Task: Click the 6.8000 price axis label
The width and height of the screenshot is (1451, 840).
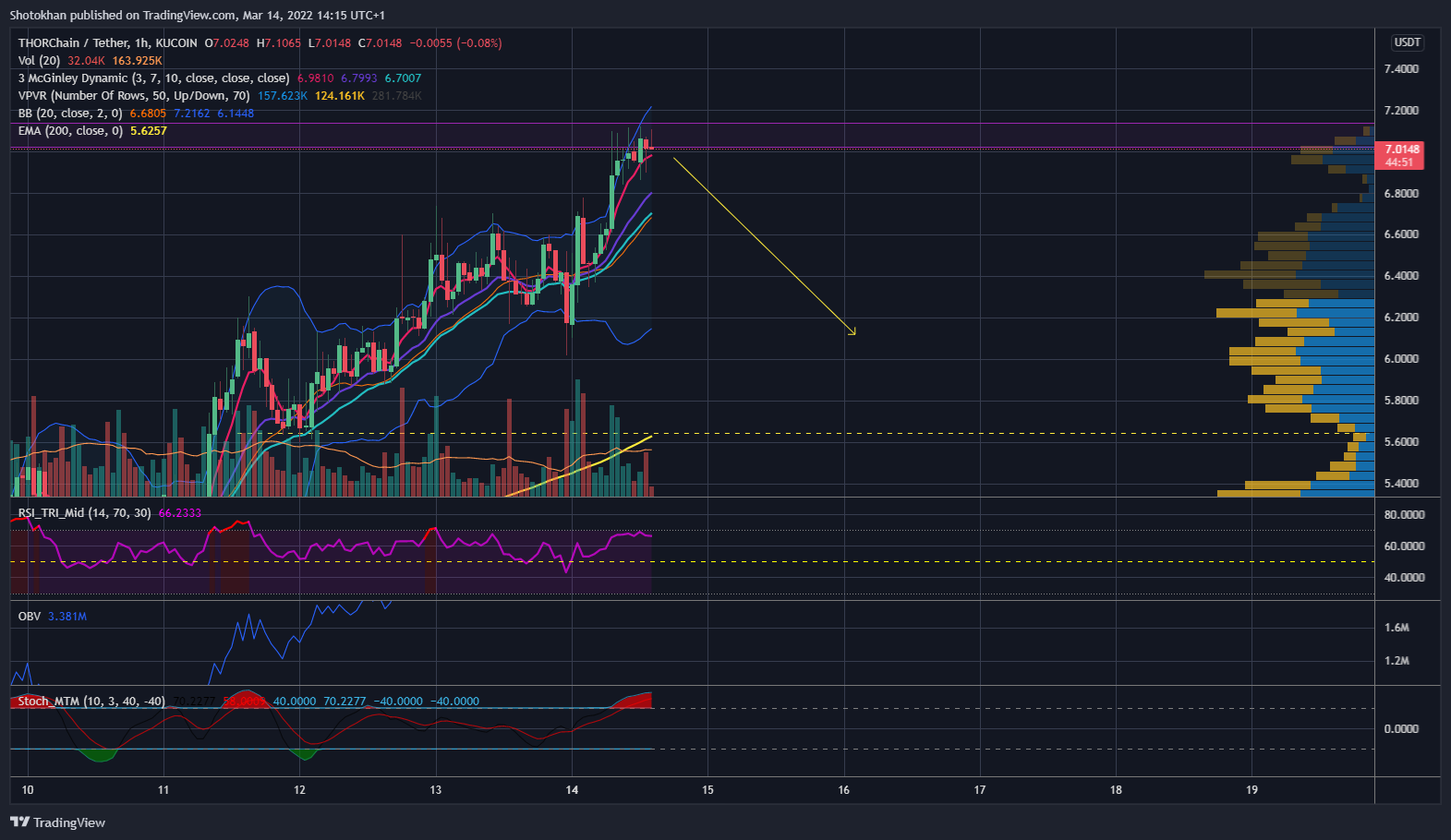Action: 1401,194
